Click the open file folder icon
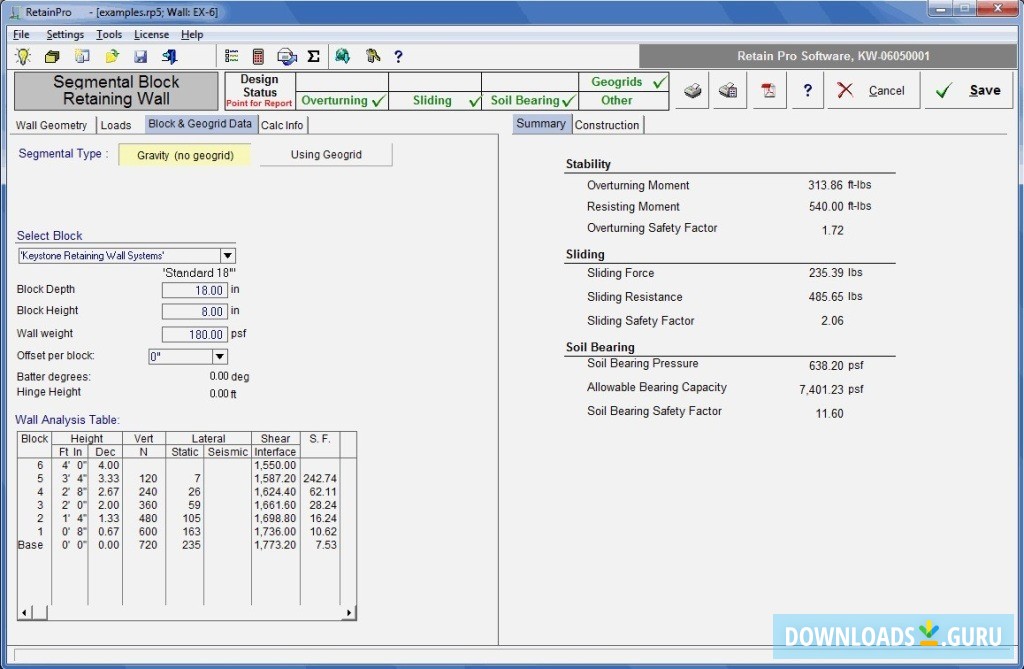This screenshot has width=1024, height=669. 112,56
